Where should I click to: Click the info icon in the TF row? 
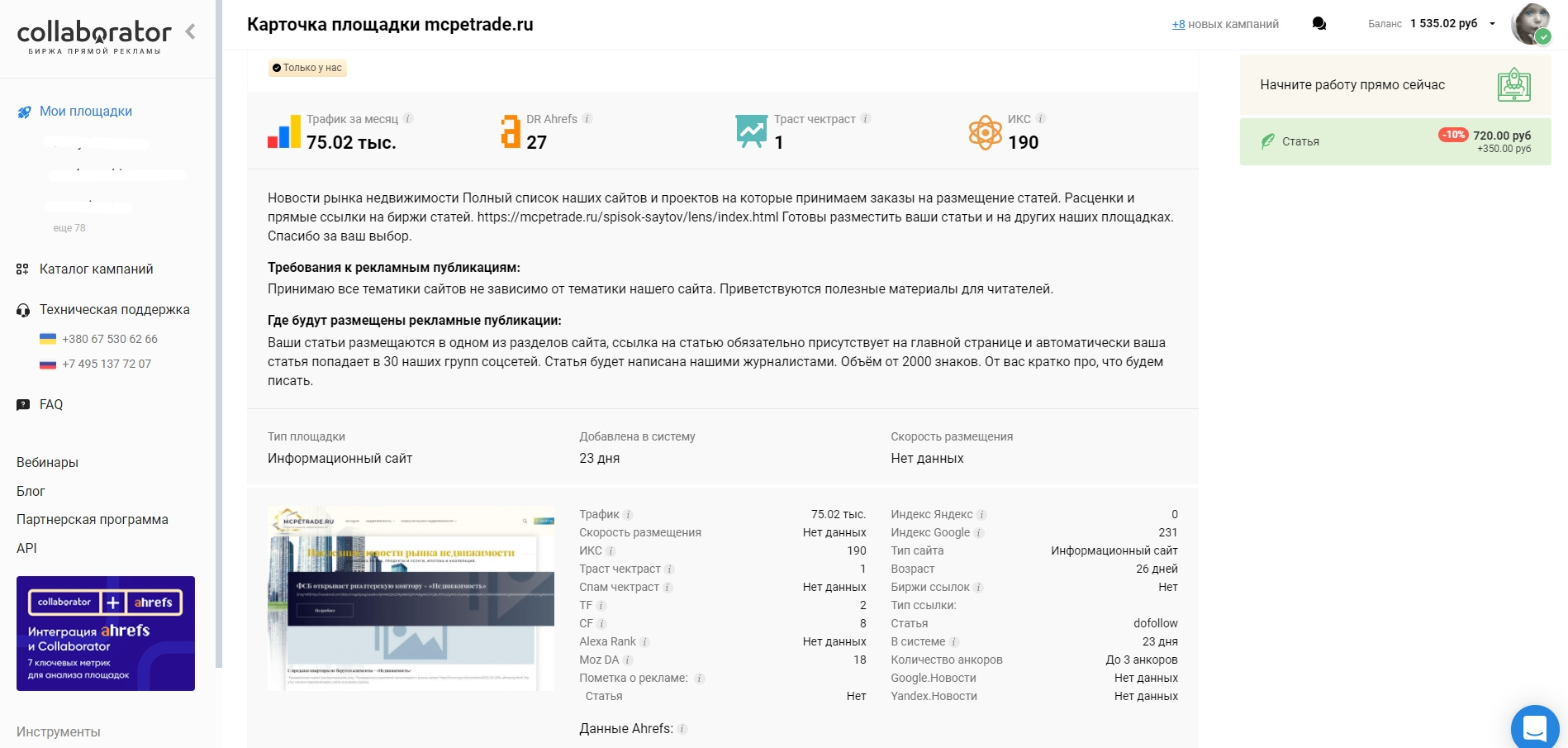click(601, 606)
